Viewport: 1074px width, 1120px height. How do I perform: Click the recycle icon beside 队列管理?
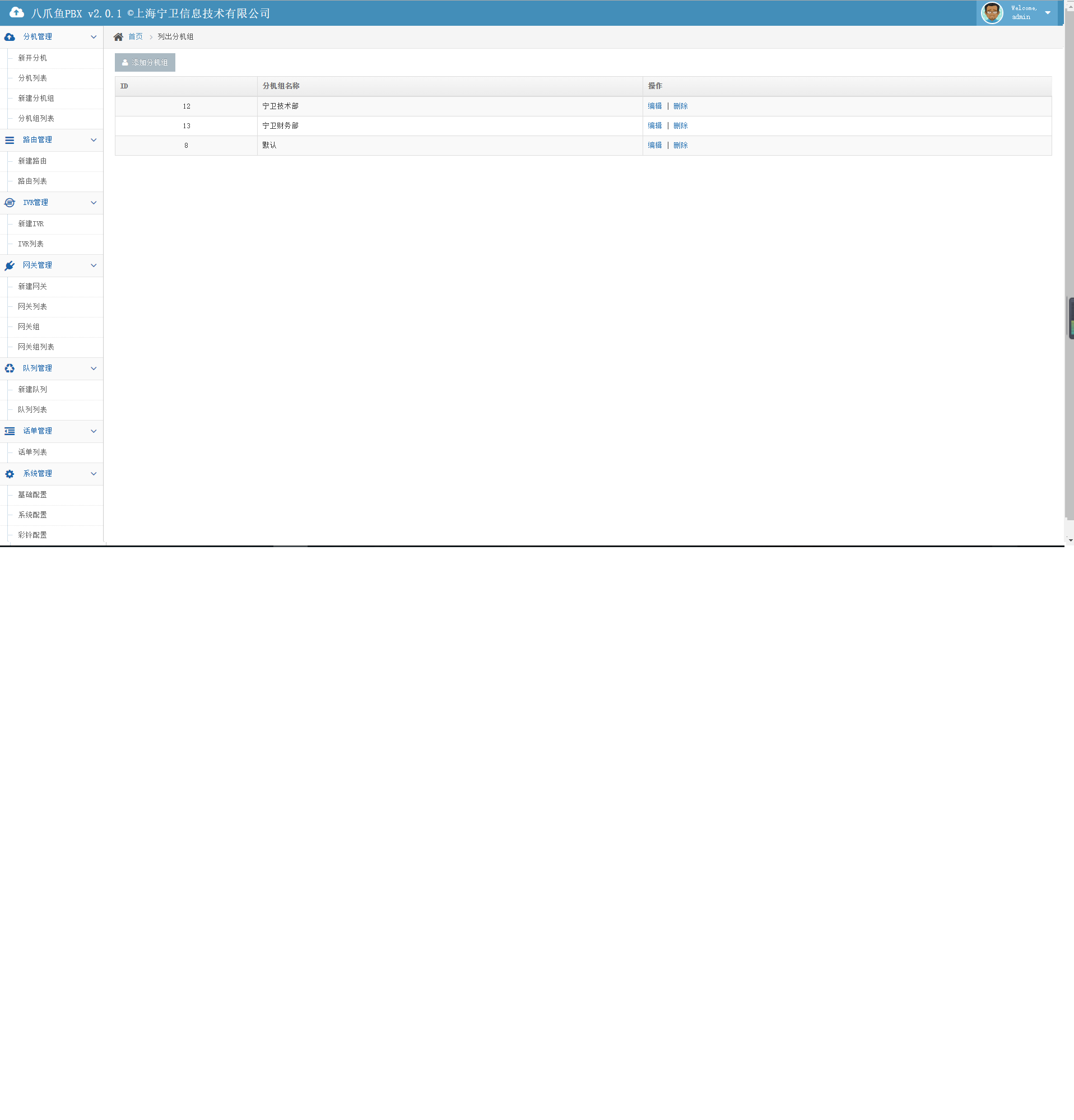coord(10,368)
